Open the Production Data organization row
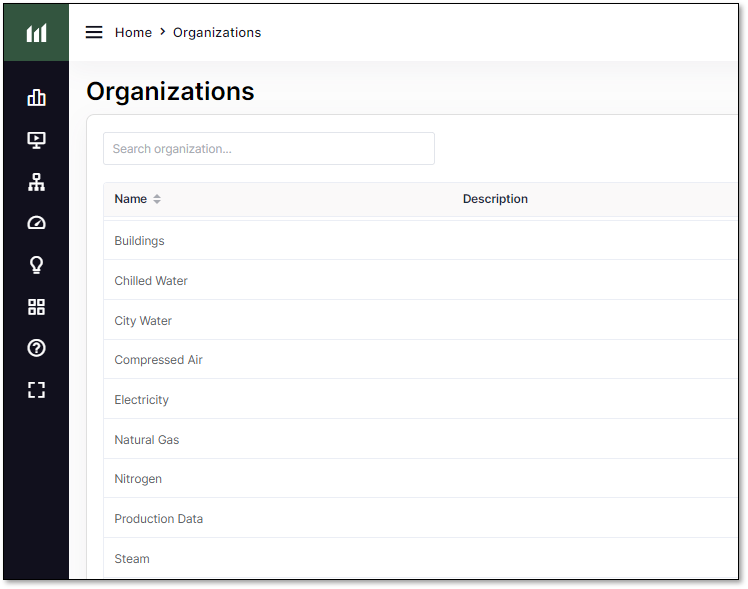 (x=420, y=518)
